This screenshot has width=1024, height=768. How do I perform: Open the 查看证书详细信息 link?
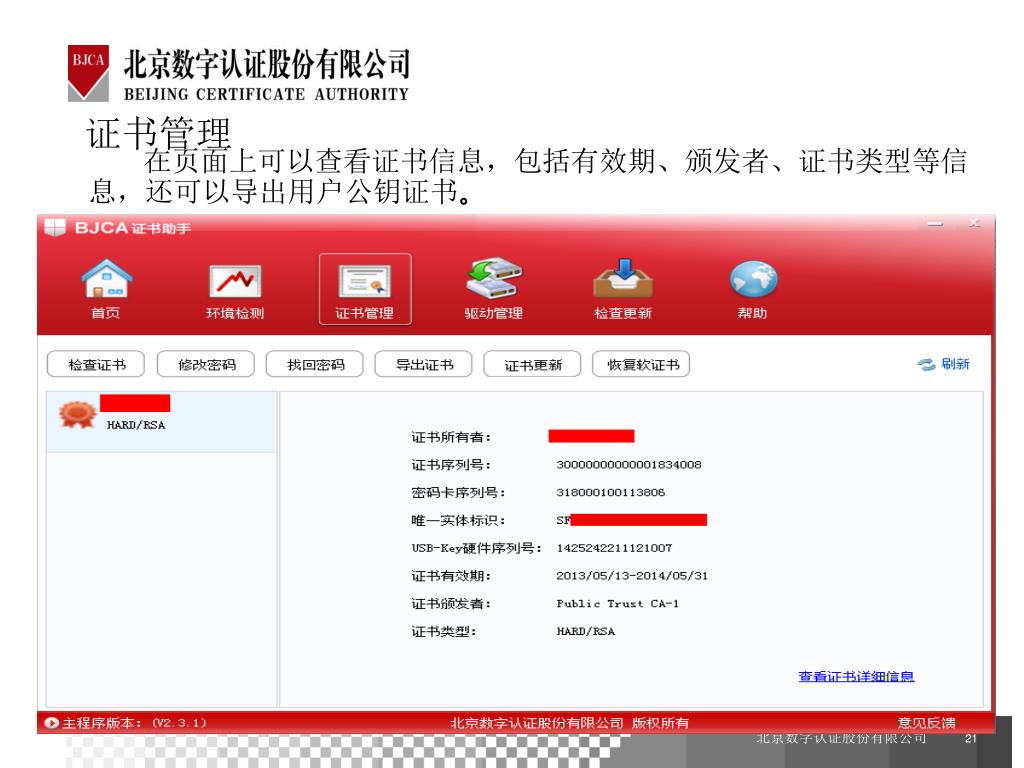coord(856,677)
